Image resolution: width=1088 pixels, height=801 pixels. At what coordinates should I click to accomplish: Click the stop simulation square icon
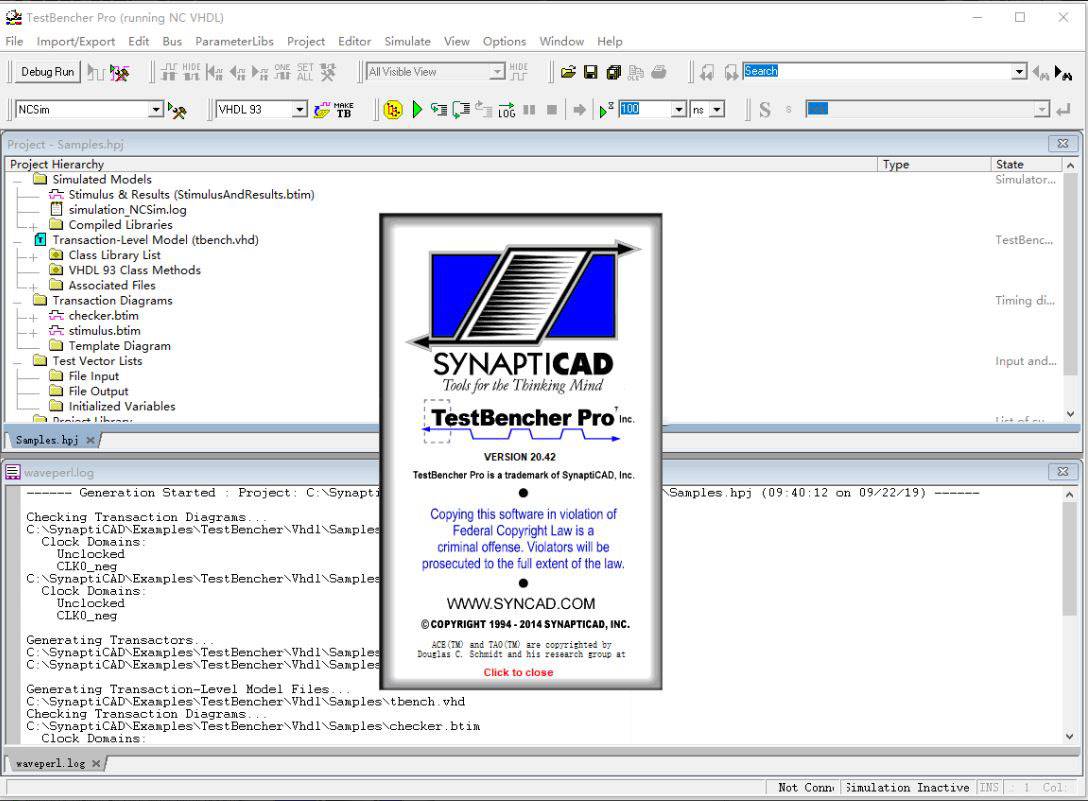coord(552,110)
